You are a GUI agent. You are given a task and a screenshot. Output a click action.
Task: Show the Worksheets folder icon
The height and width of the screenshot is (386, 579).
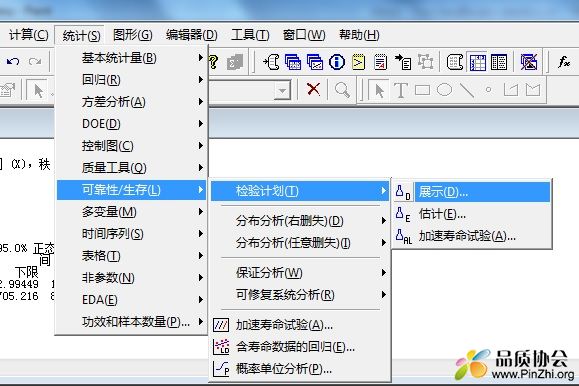(293, 62)
